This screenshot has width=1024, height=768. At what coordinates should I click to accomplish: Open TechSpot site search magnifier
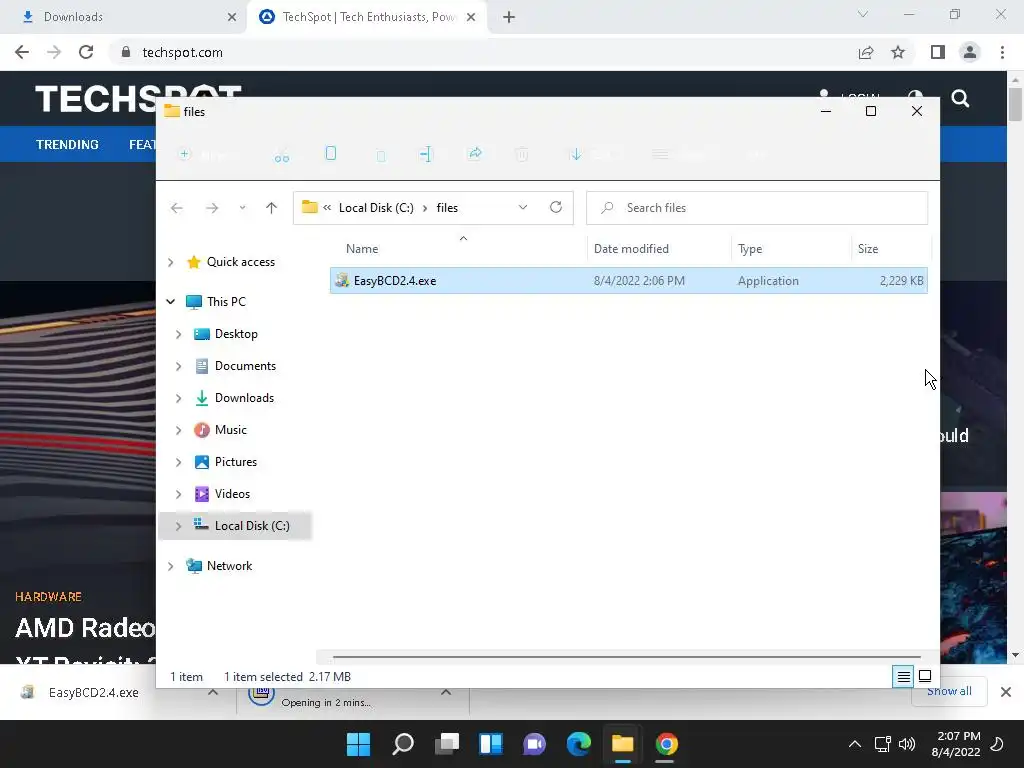[x=960, y=99]
